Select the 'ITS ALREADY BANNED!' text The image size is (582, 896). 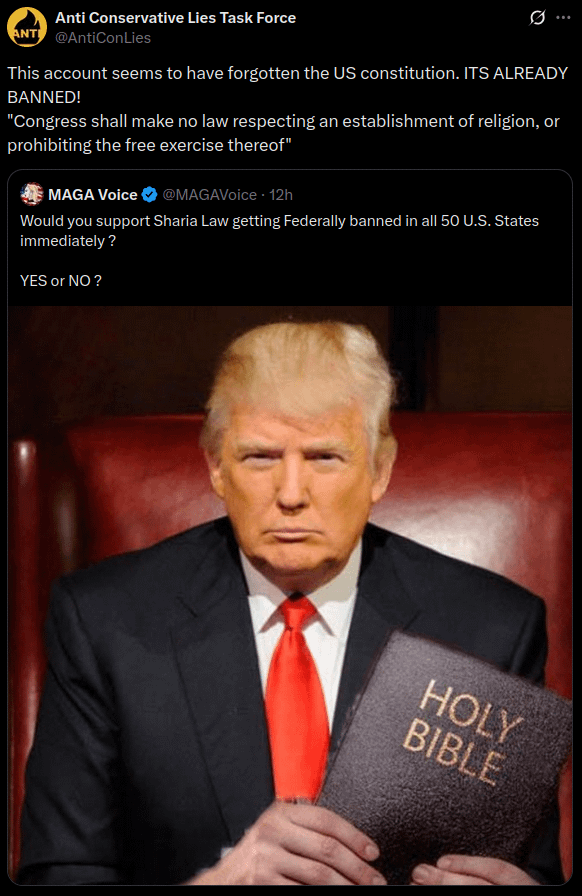click(288, 85)
